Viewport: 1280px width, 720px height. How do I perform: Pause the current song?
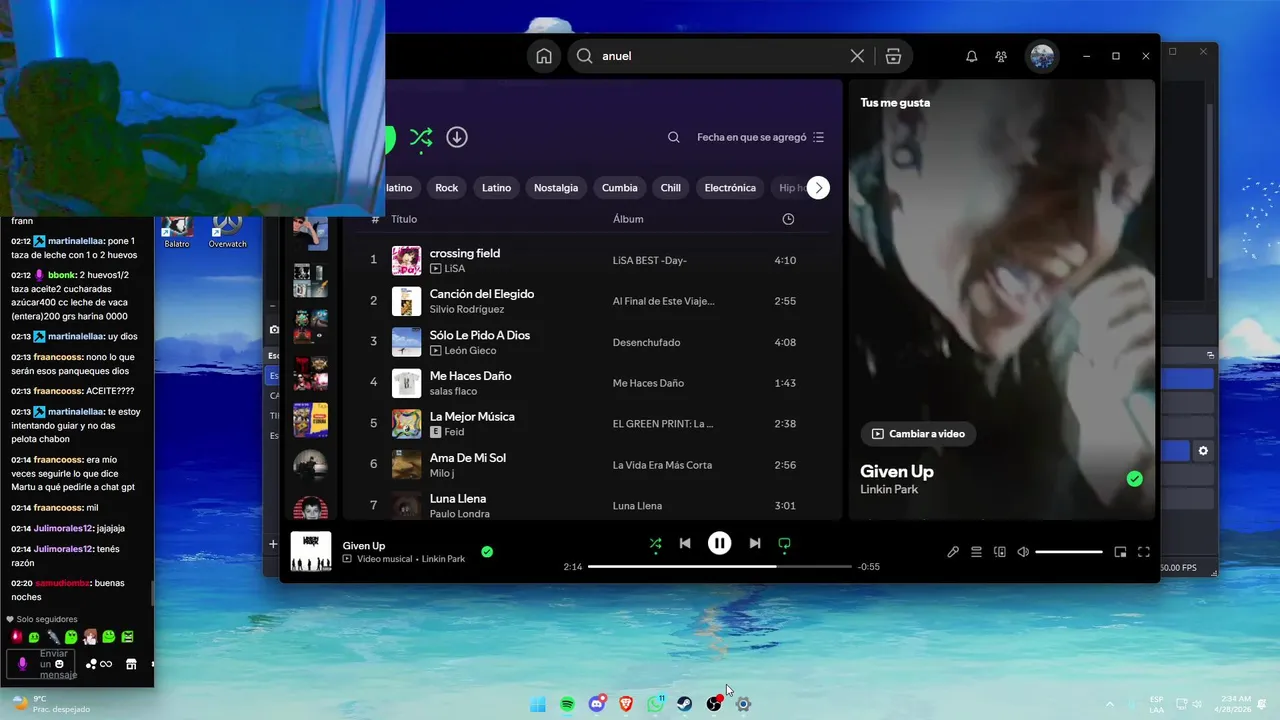tap(719, 543)
